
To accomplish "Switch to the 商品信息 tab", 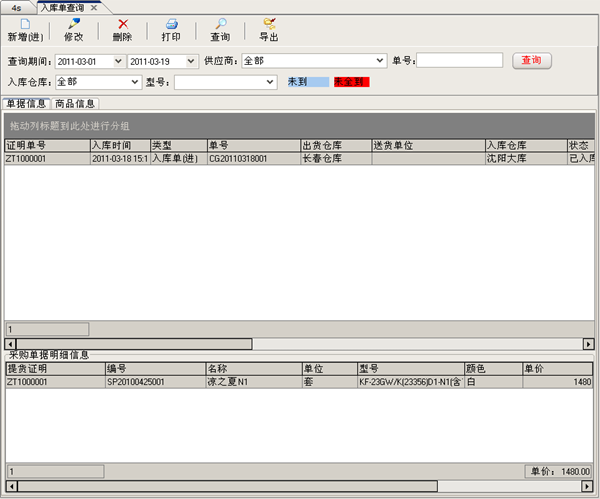I will [75, 103].
